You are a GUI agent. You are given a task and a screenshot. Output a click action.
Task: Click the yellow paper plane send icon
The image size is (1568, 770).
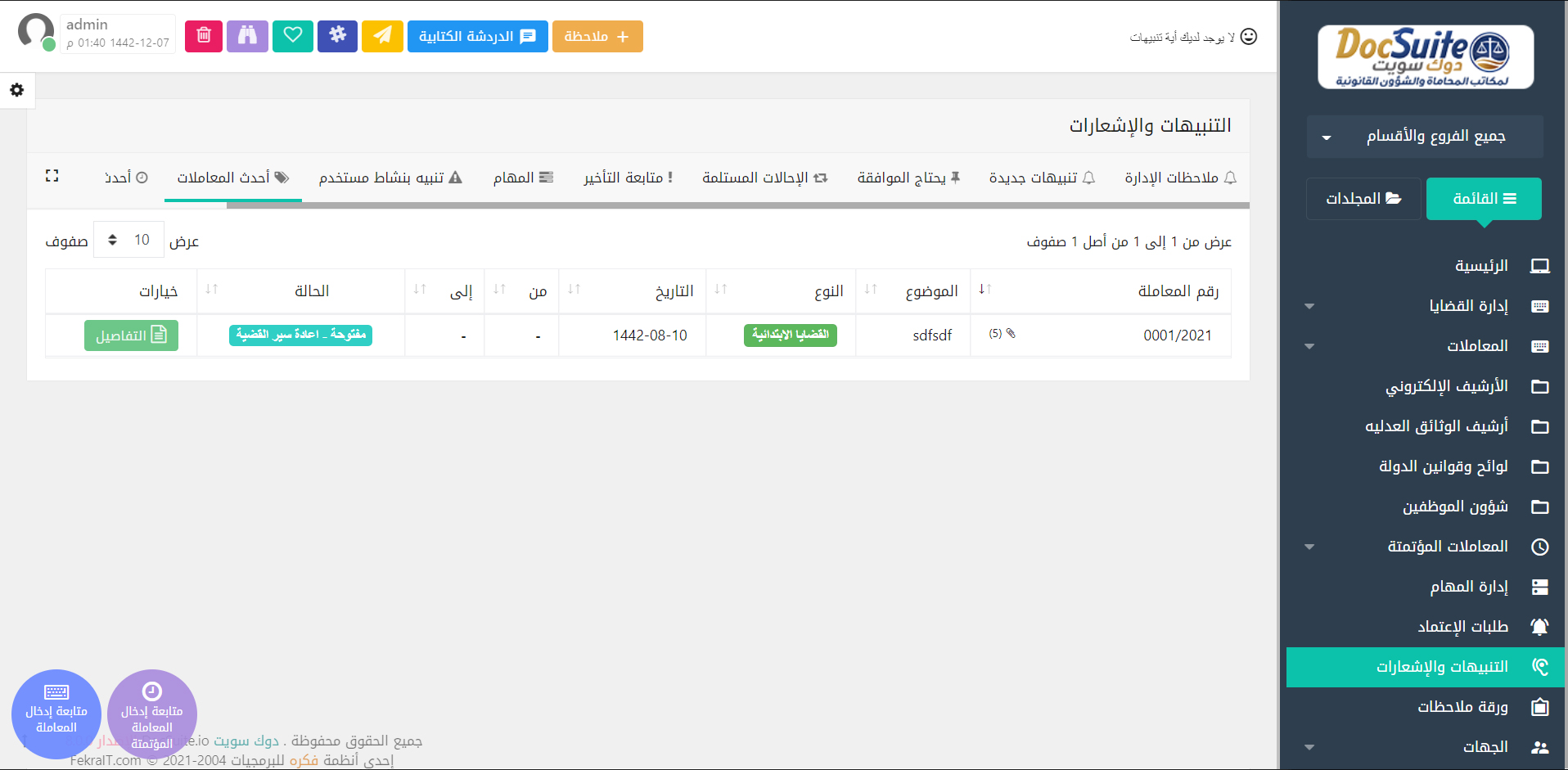[382, 36]
